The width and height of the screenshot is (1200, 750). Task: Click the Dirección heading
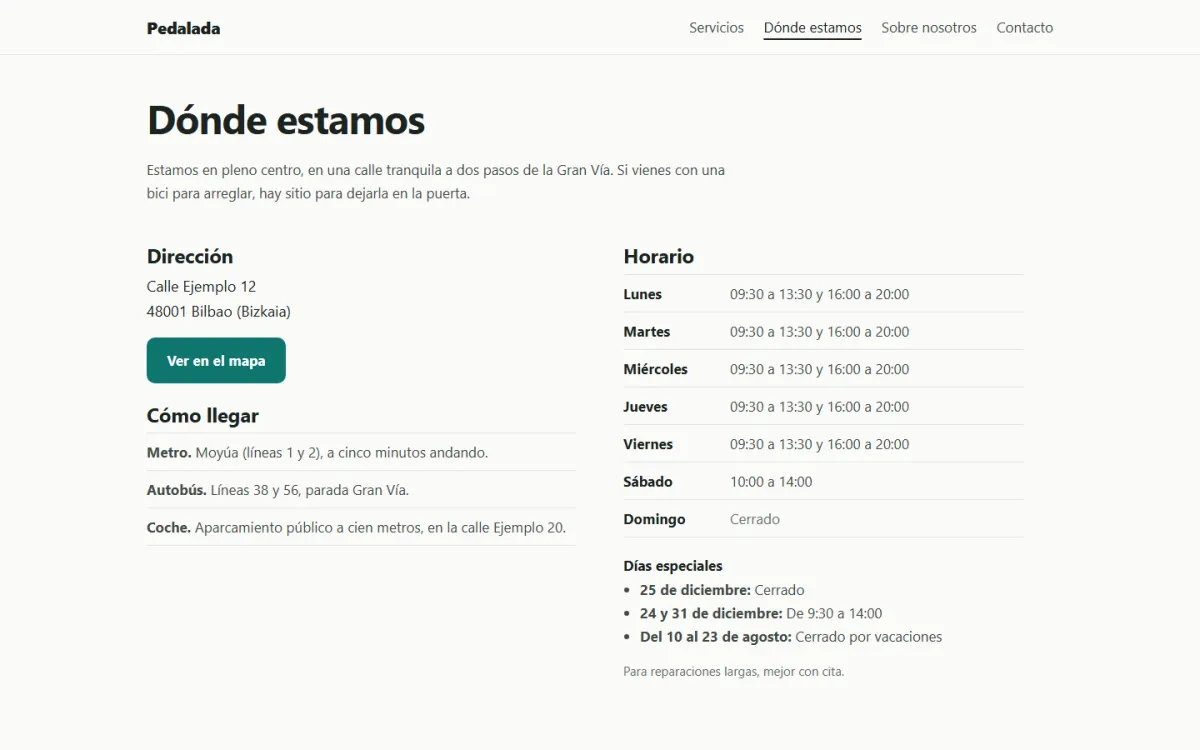(190, 256)
